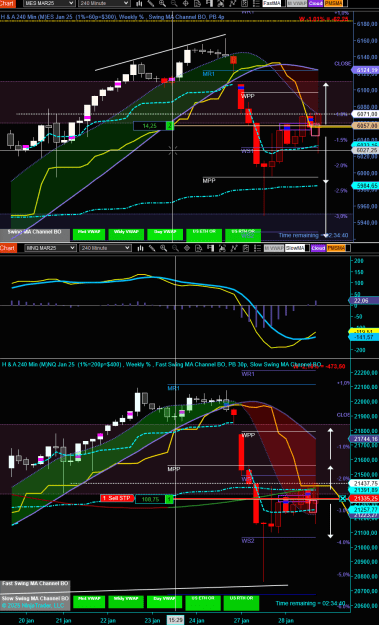The image size is (379, 625).
Task: Open chart style icon in MES toolbar
Action: tap(139, 3)
